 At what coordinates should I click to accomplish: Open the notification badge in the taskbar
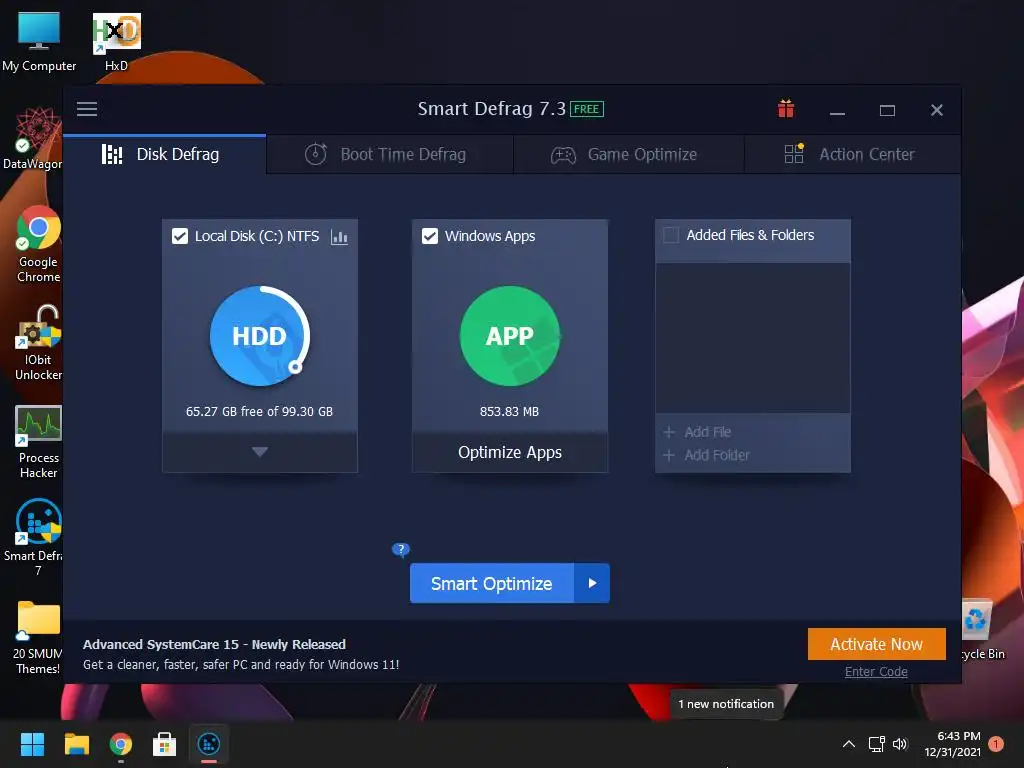[996, 744]
